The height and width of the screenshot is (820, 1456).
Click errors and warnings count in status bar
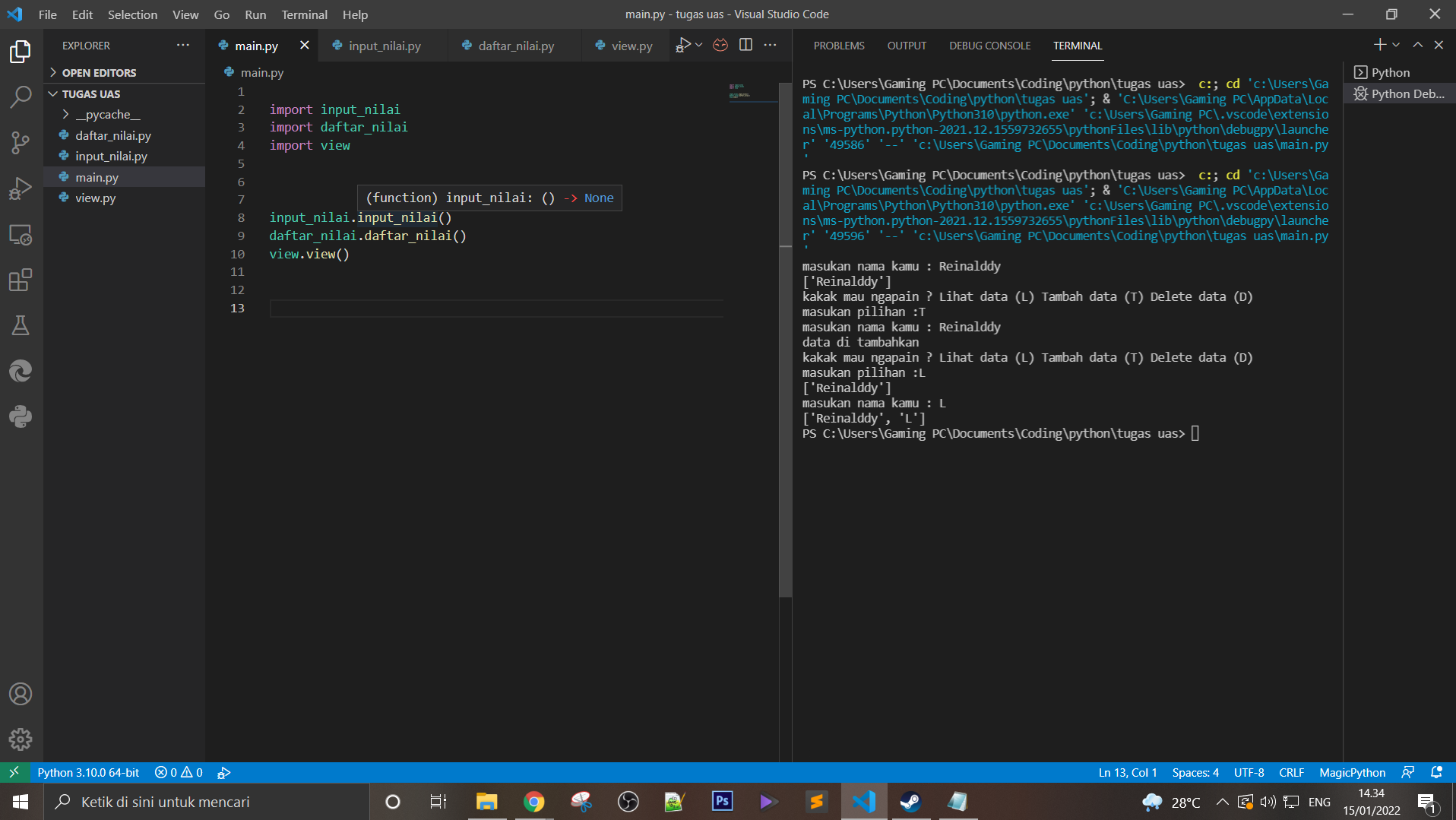tap(179, 772)
